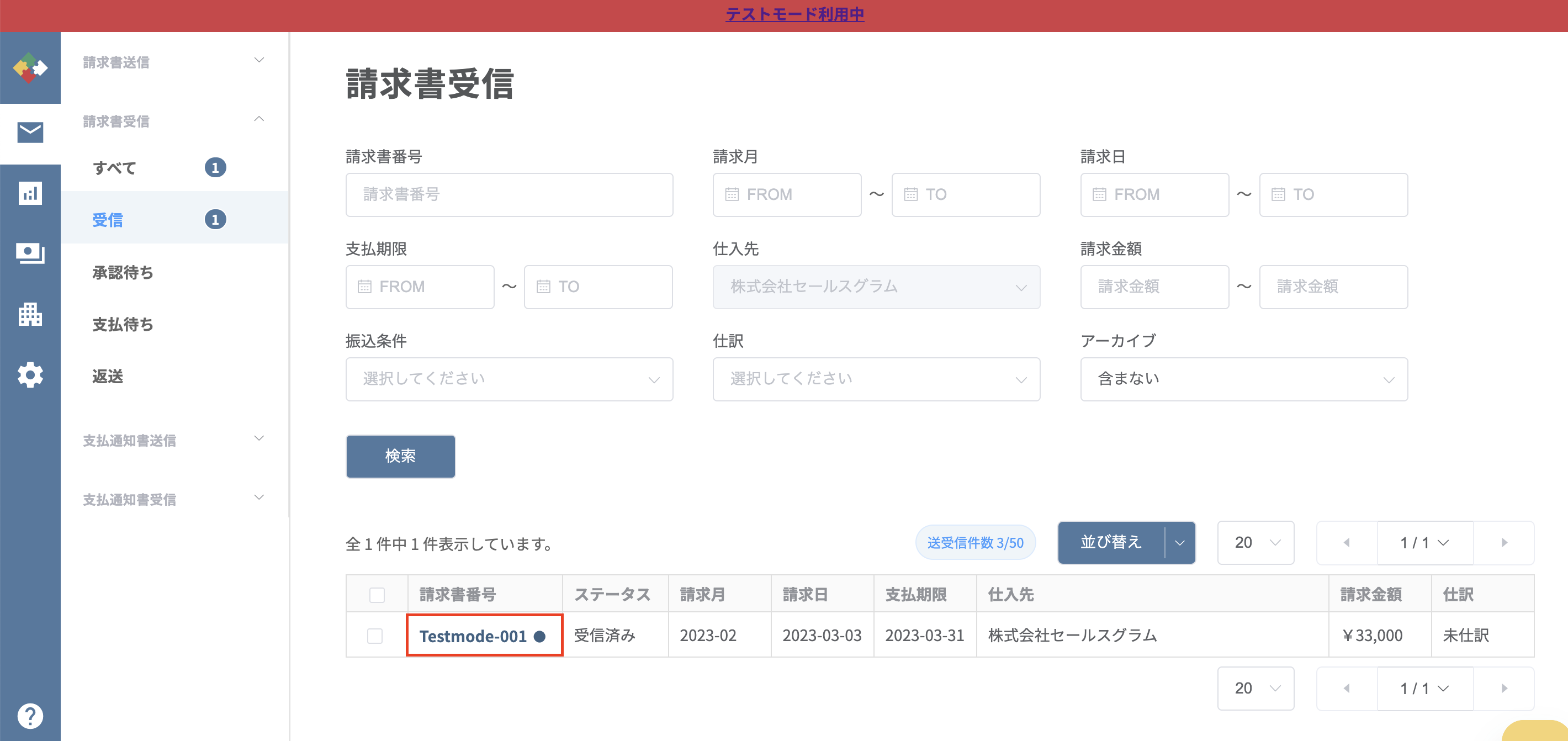Collapse the 請求書受信 menu section
Viewport: 1568px width, 741px height.
[x=174, y=120]
